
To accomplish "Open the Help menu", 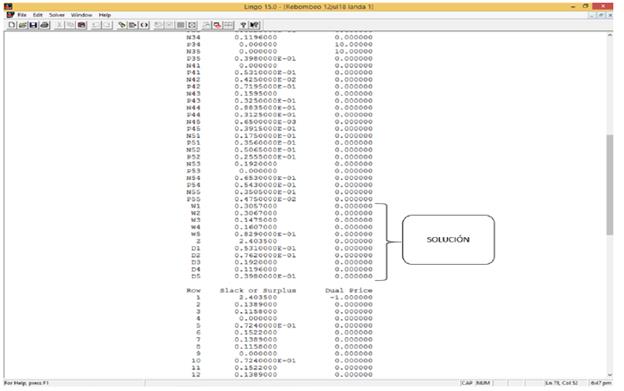I will pos(105,15).
